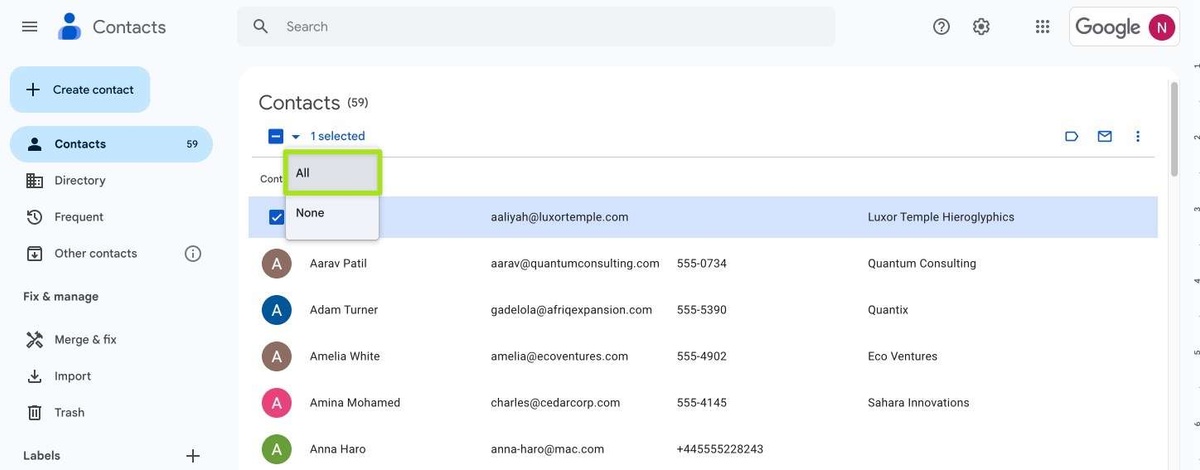
Task: Go to the Contacts sidebar item
Action: tap(111, 144)
